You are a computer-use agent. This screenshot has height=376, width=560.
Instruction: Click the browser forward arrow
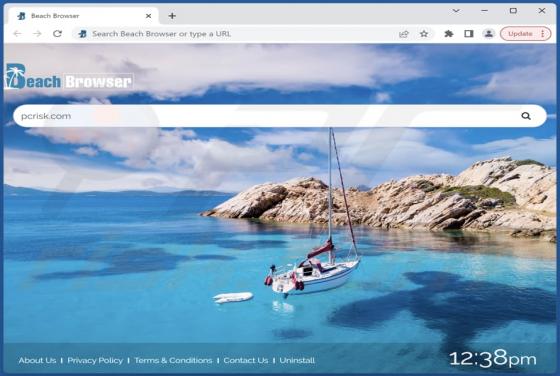tap(37, 34)
